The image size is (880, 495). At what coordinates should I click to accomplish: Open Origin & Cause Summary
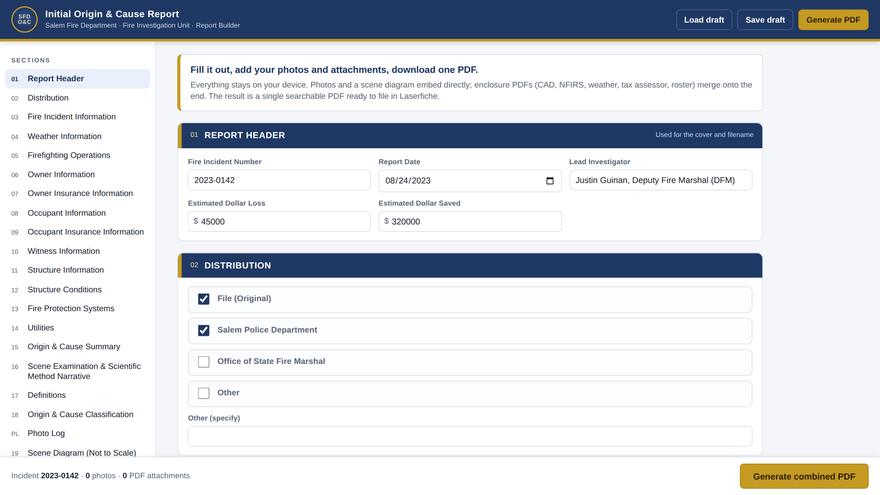click(77, 347)
